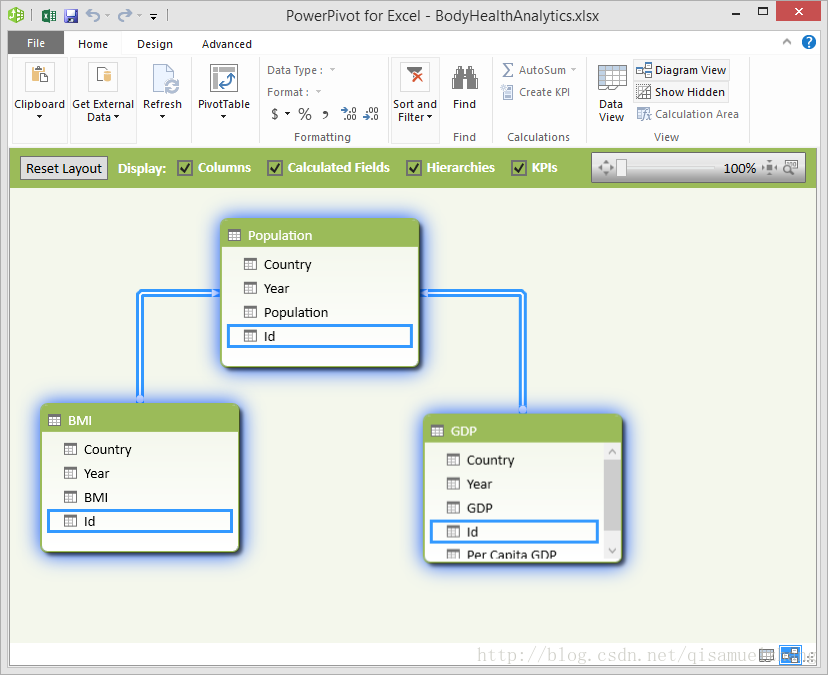Expand the PivotTable dropdown arrow

click(x=223, y=117)
